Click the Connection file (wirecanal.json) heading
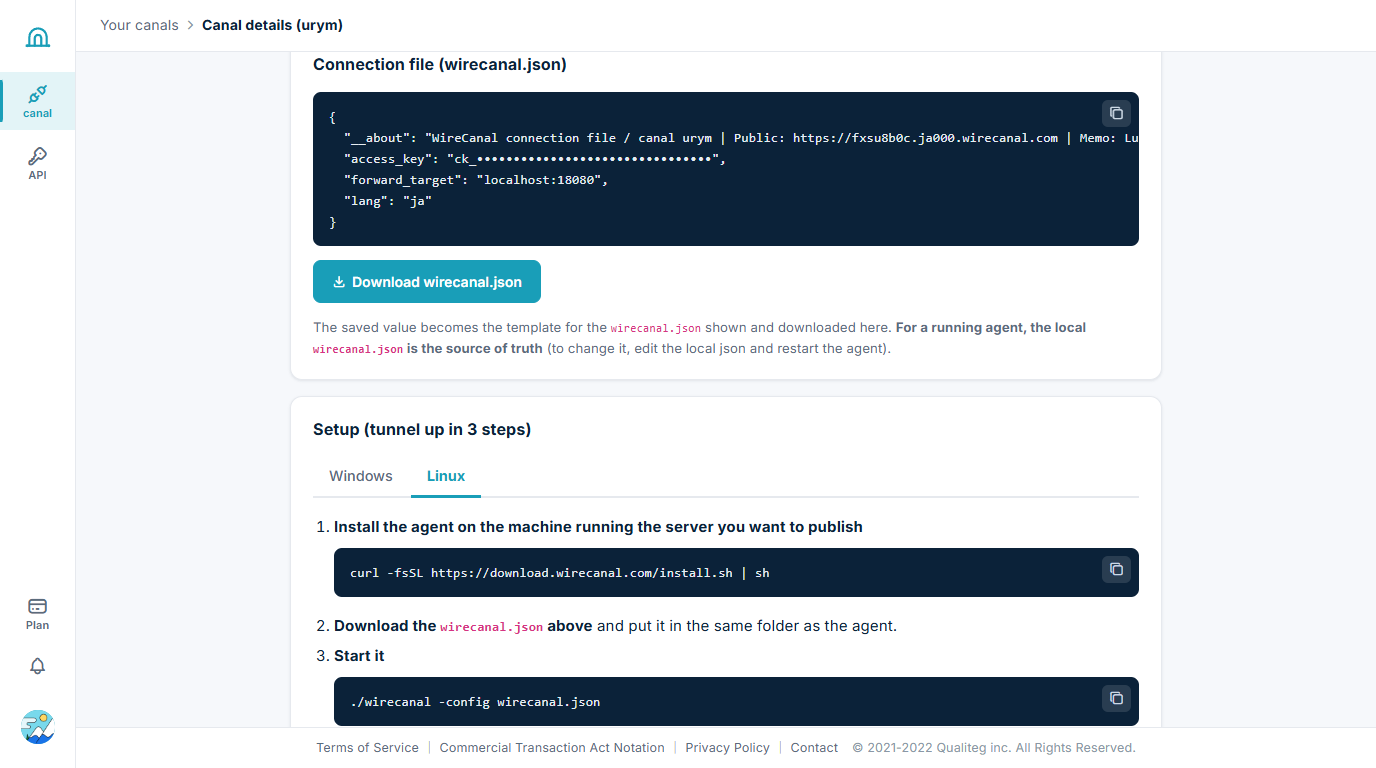1376x768 pixels. [x=440, y=64]
